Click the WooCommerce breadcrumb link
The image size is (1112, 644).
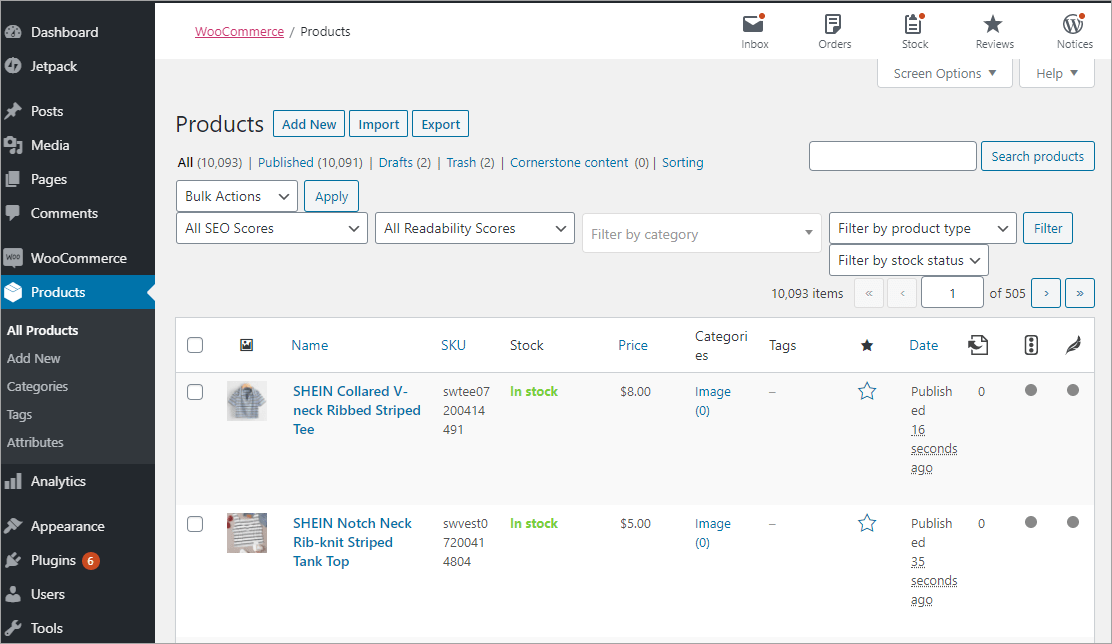[x=239, y=31]
